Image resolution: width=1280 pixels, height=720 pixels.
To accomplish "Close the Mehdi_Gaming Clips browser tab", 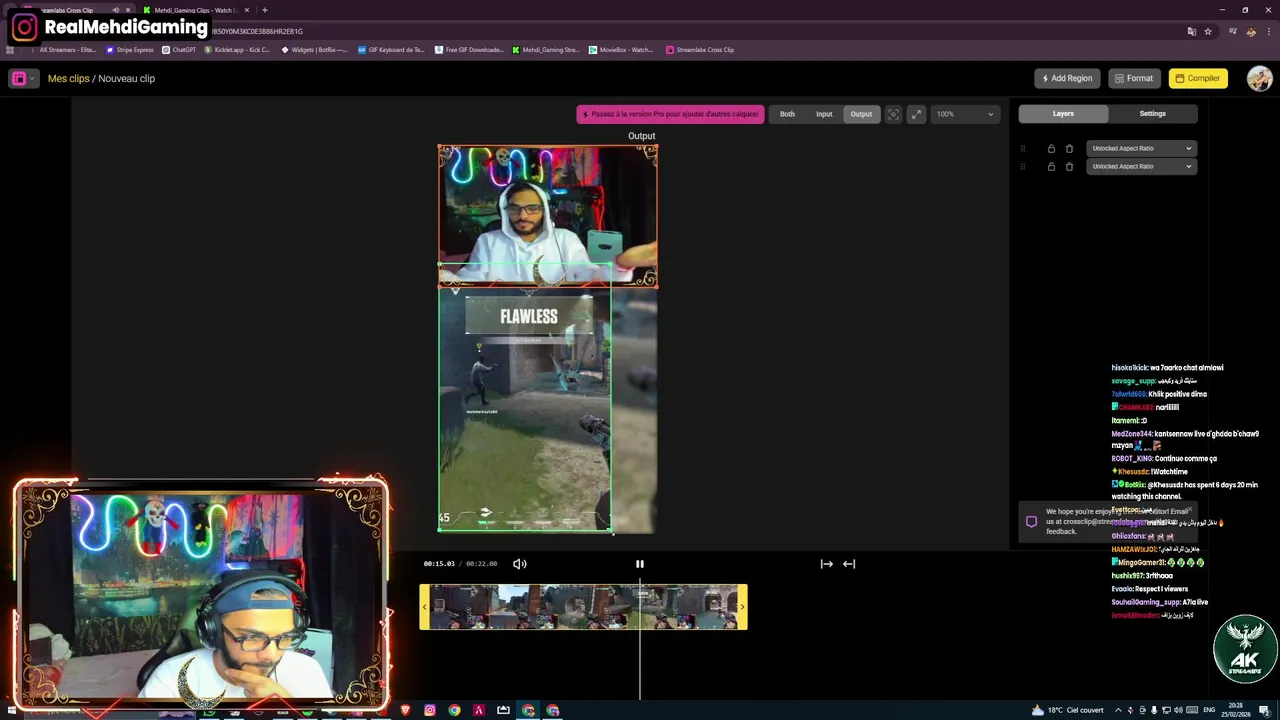I will (x=249, y=10).
